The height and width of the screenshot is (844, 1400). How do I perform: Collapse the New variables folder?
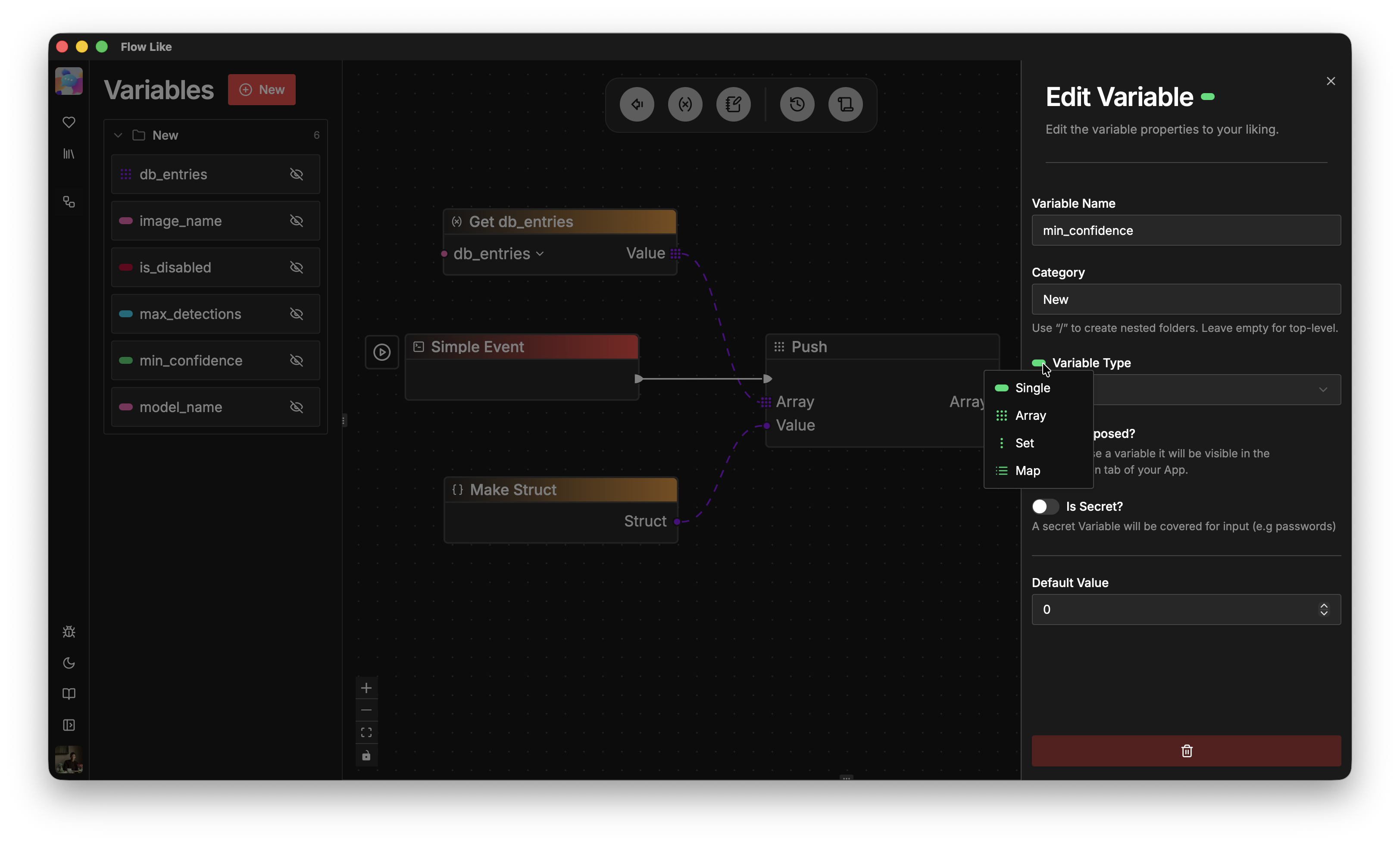[x=118, y=134]
